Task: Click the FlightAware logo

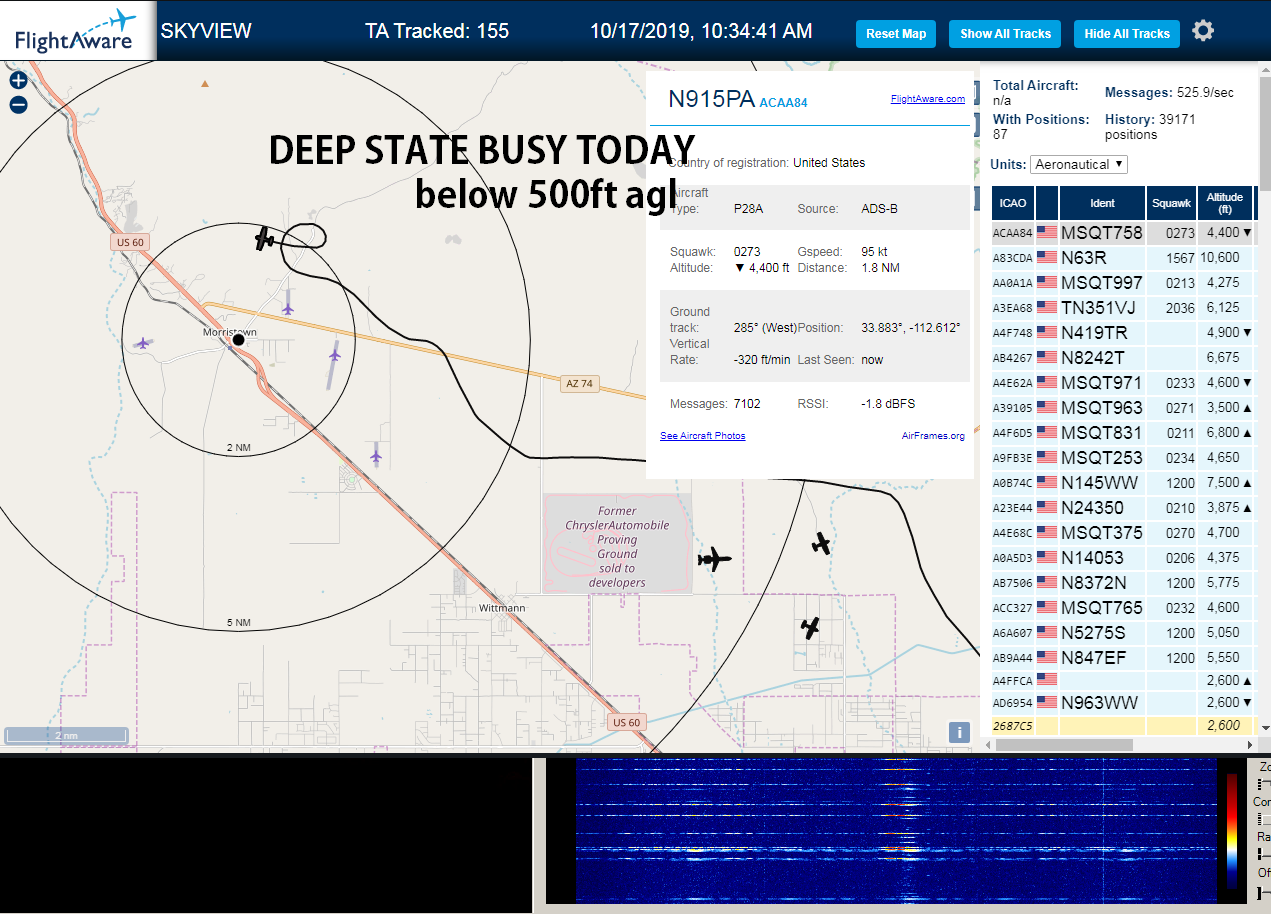Action: tap(76, 31)
